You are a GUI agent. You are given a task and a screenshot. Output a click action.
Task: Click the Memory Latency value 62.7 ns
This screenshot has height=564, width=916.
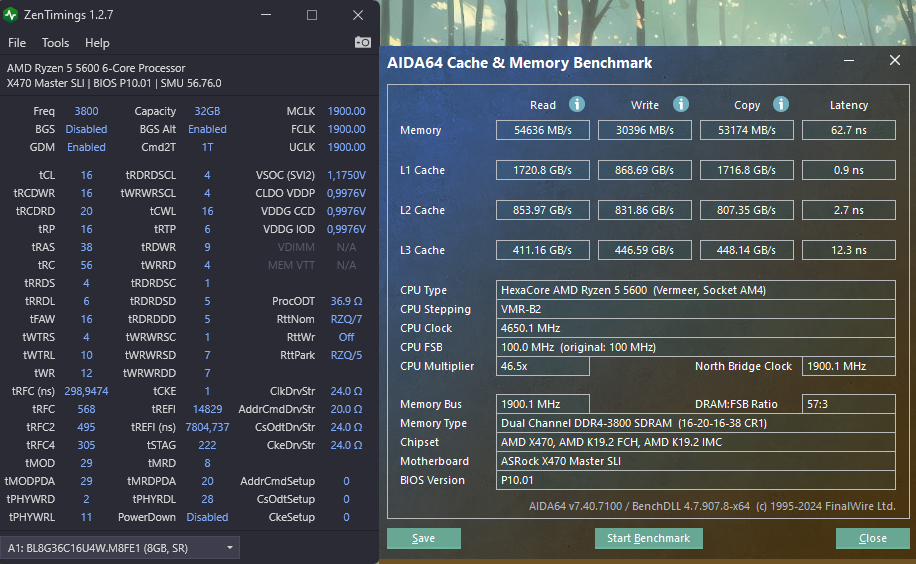click(849, 130)
